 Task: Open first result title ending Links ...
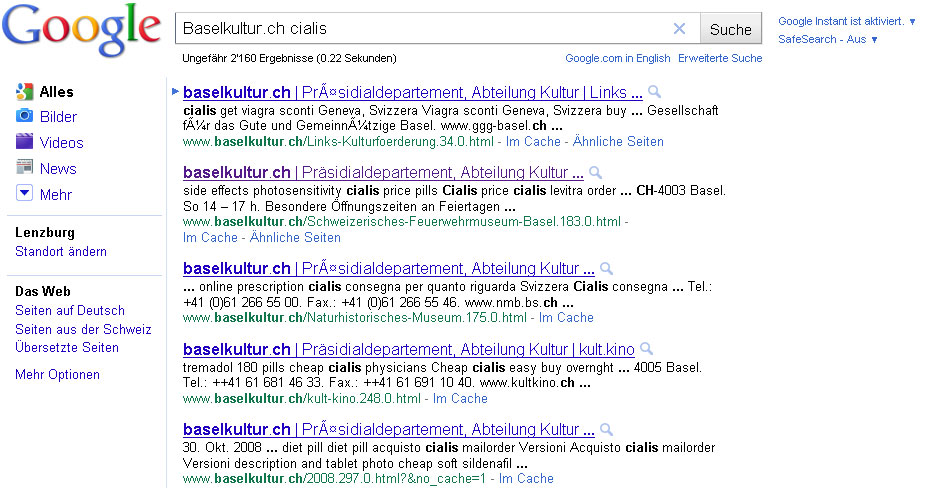[412, 92]
